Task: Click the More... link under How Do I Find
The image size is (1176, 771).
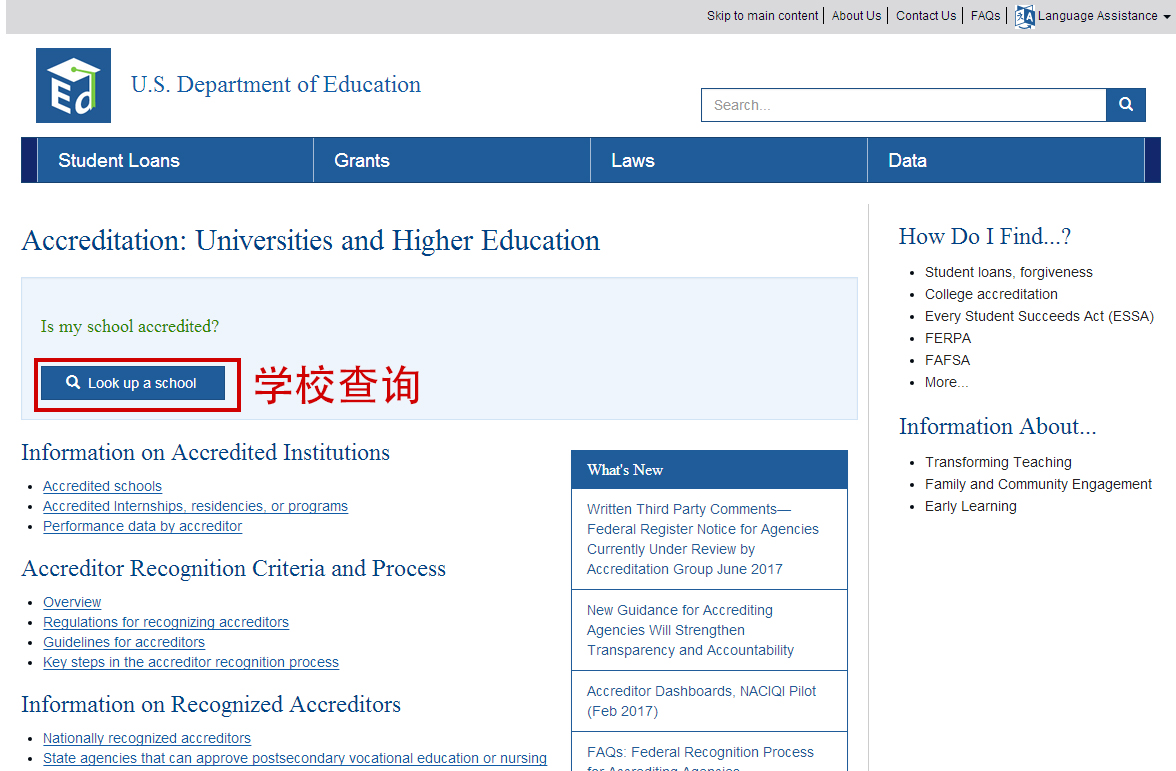Action: coord(946,382)
